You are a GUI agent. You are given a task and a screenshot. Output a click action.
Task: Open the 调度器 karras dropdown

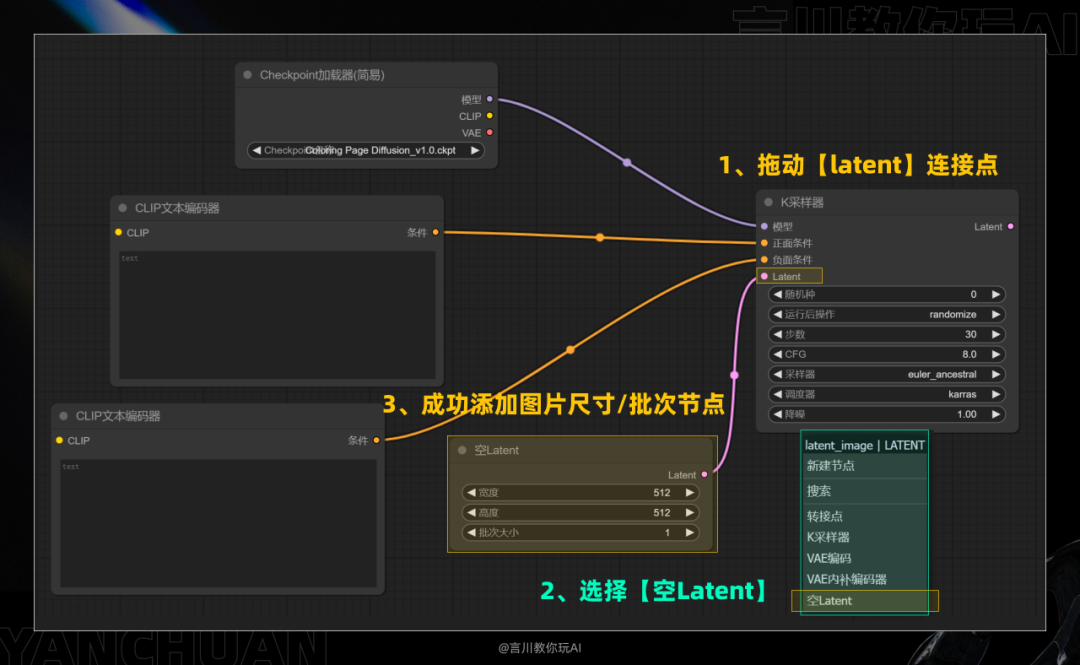point(886,394)
